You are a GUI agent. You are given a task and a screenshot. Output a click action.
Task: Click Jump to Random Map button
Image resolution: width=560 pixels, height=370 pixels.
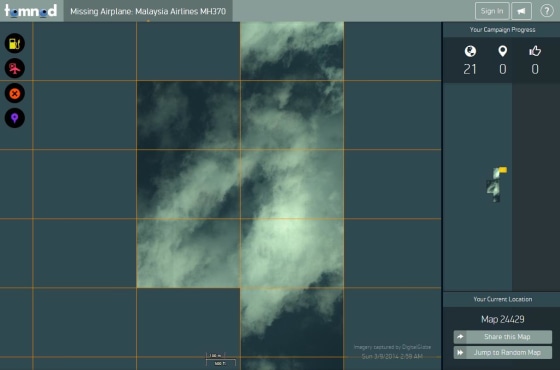tap(502, 352)
